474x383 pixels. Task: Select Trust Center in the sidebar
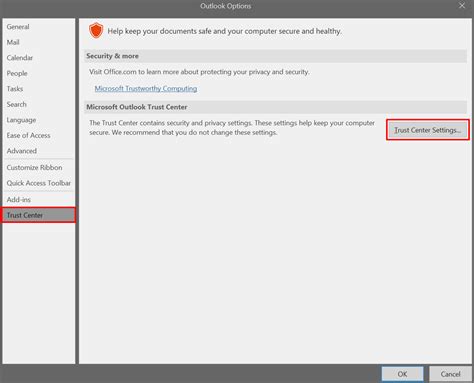(x=39, y=215)
